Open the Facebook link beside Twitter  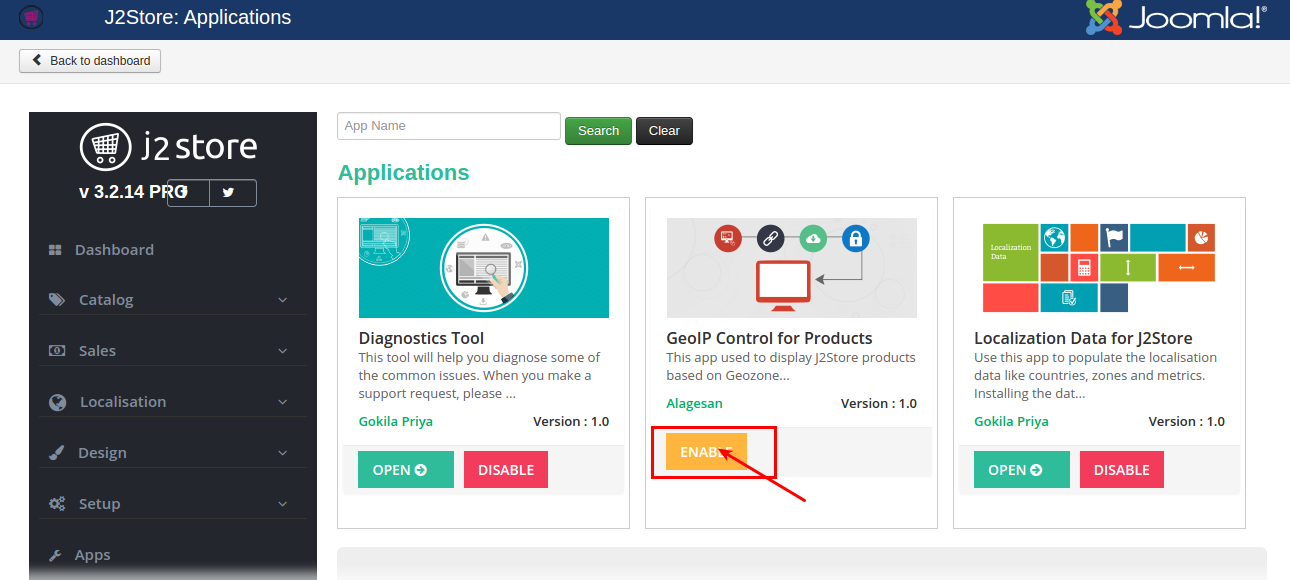tap(188, 192)
